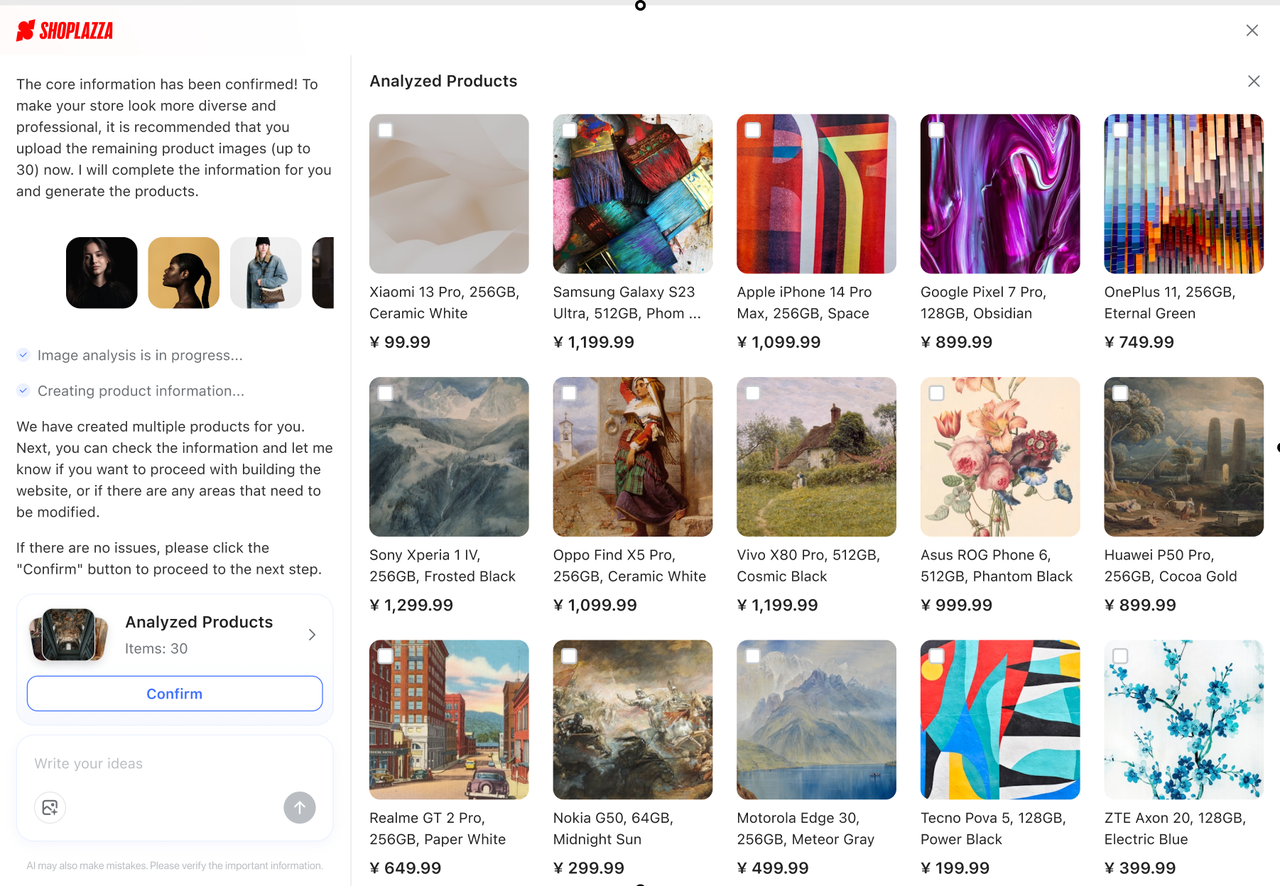Open the Tecno Pova 5 geometric art image
The width and height of the screenshot is (1280, 886).
pyautogui.click(x=1000, y=720)
